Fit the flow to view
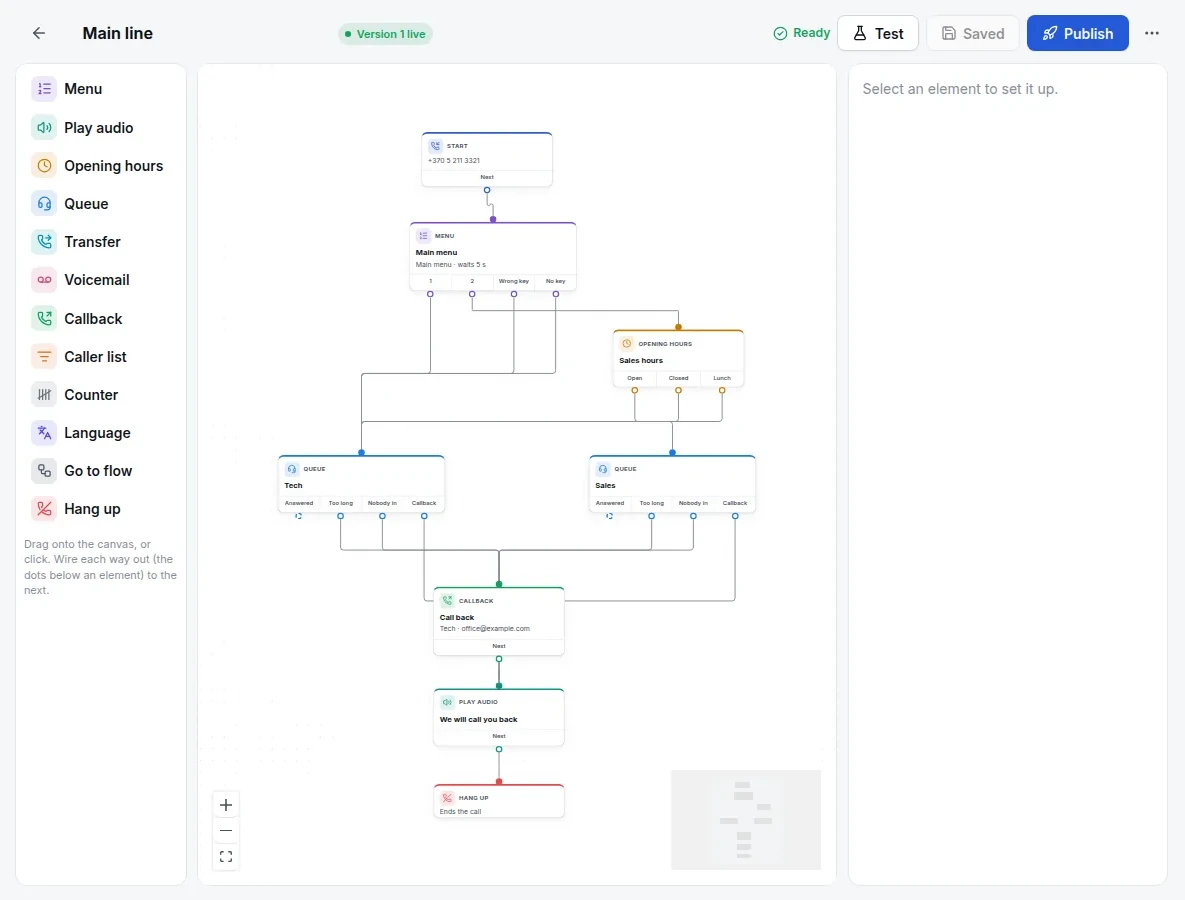Image resolution: width=1185 pixels, height=900 pixels. [x=226, y=856]
